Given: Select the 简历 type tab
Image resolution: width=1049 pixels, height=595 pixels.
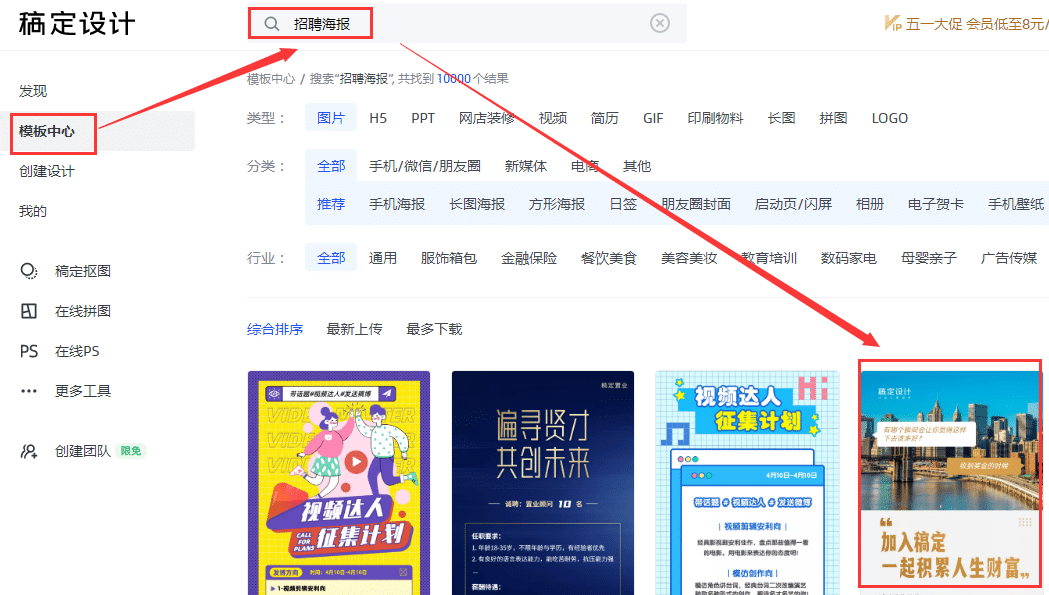Looking at the screenshot, I should [x=605, y=118].
